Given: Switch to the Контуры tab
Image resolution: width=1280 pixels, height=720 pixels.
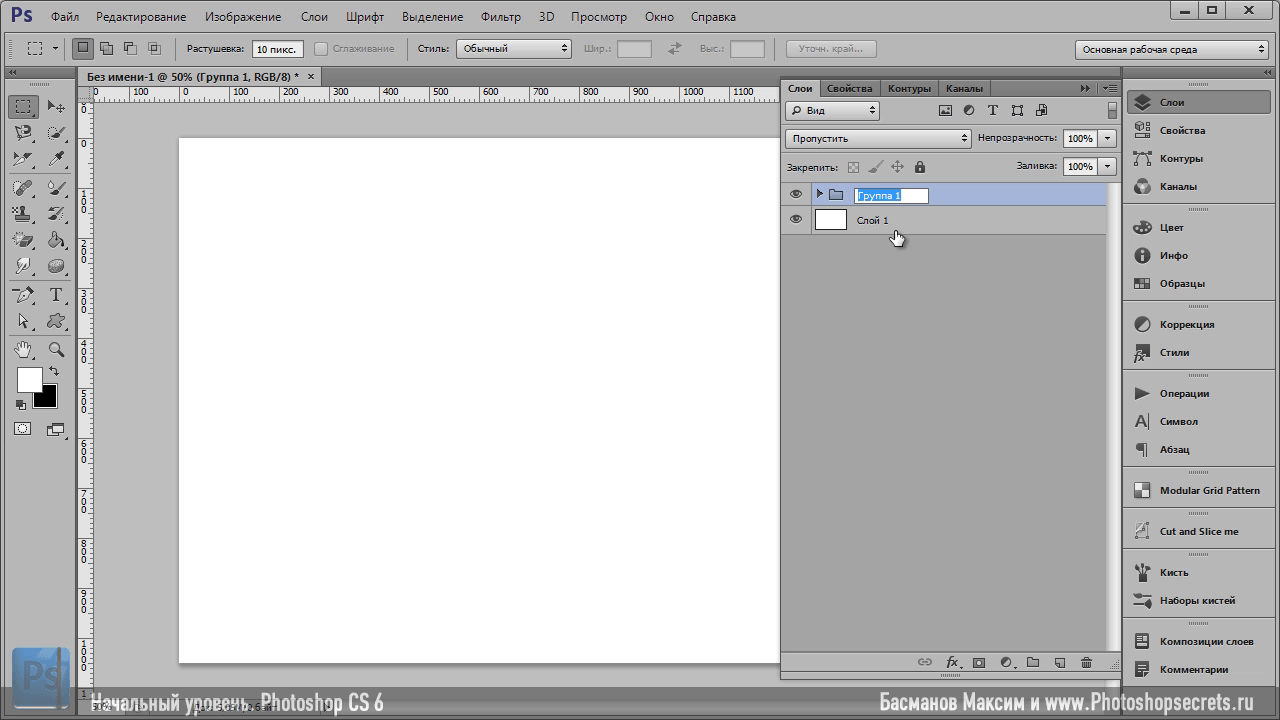Looking at the screenshot, I should point(909,88).
